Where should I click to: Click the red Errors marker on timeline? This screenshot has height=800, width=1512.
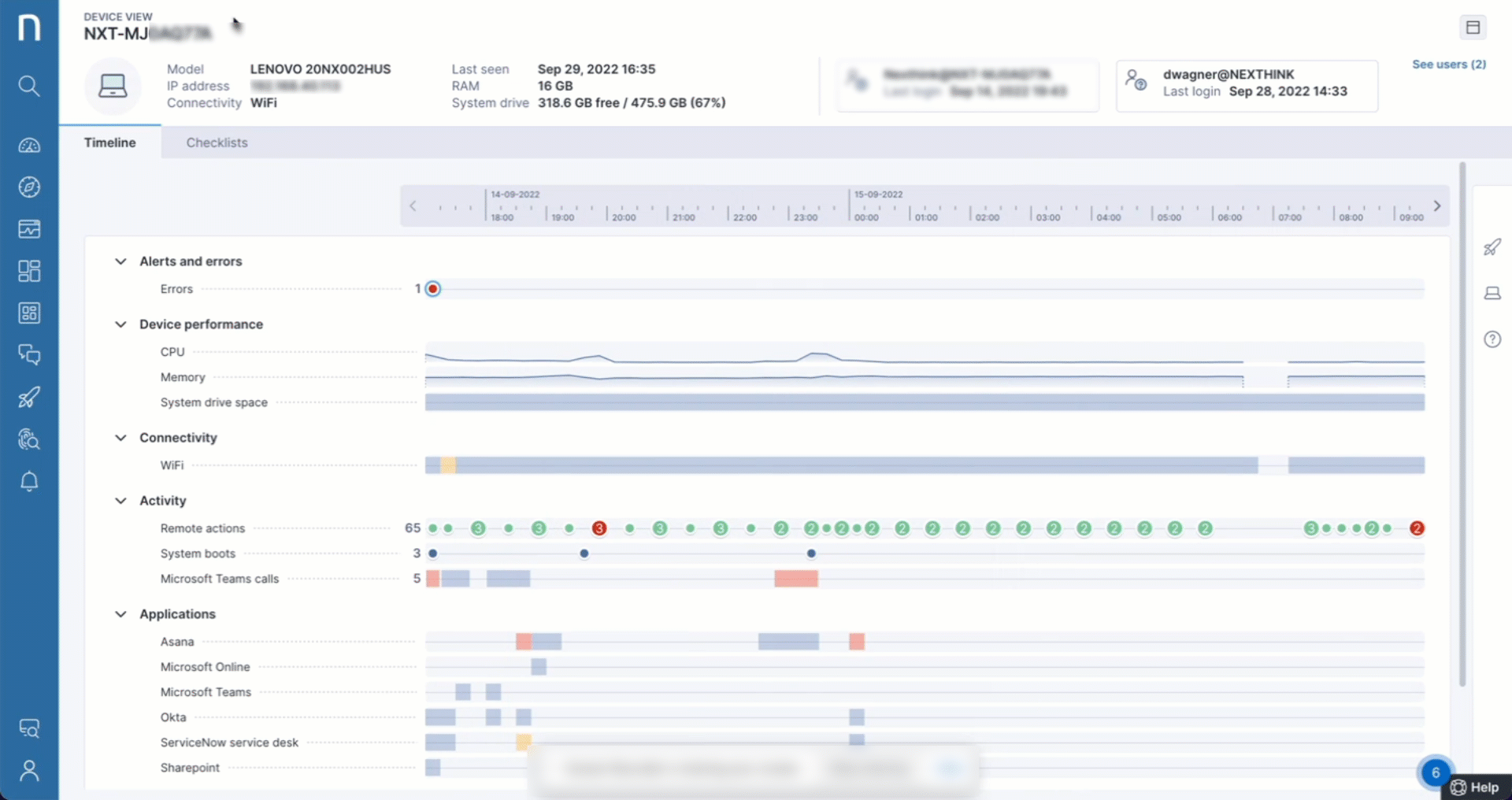pos(433,289)
